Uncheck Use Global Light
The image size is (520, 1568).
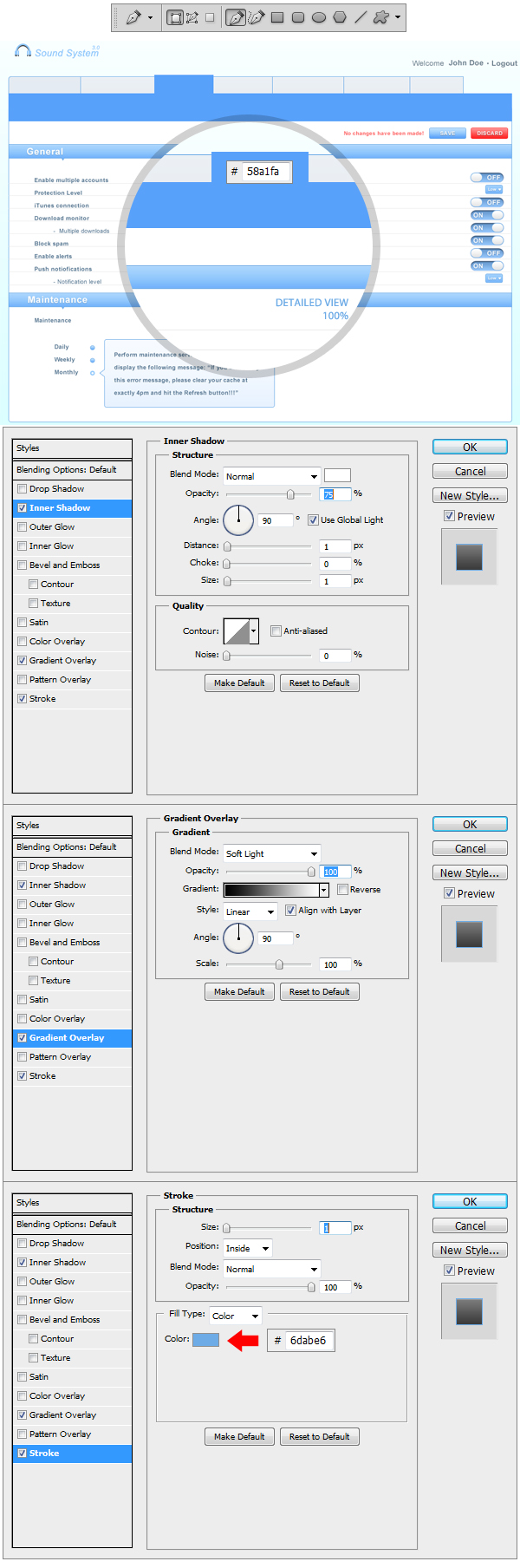point(313,520)
